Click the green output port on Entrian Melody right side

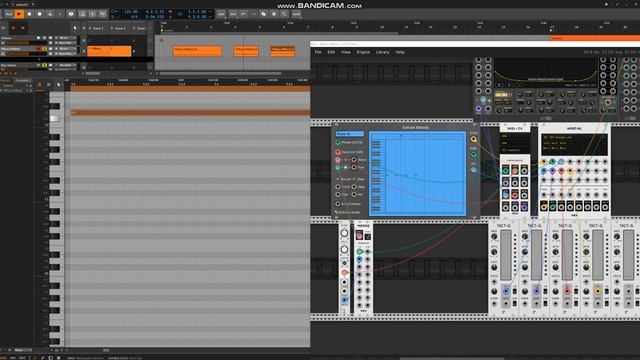coord(473,154)
